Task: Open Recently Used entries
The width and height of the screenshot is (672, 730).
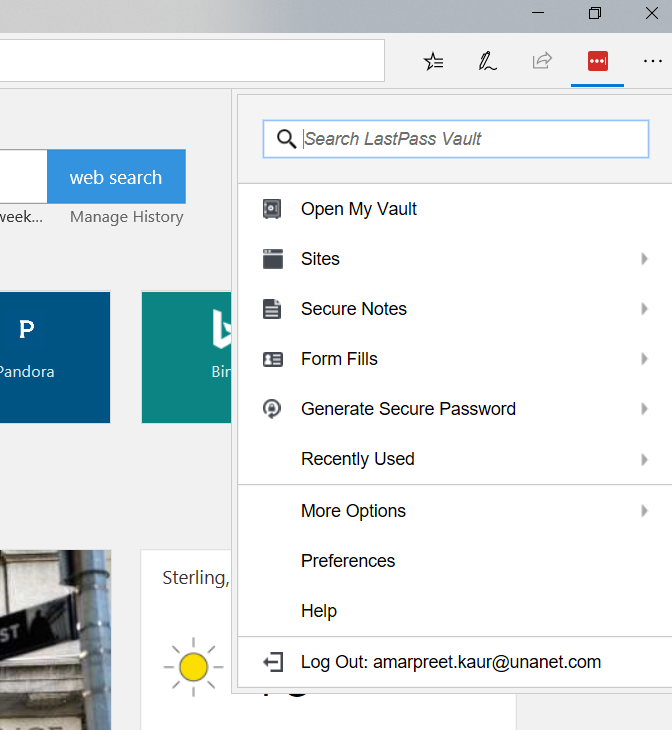Action: tap(455, 459)
